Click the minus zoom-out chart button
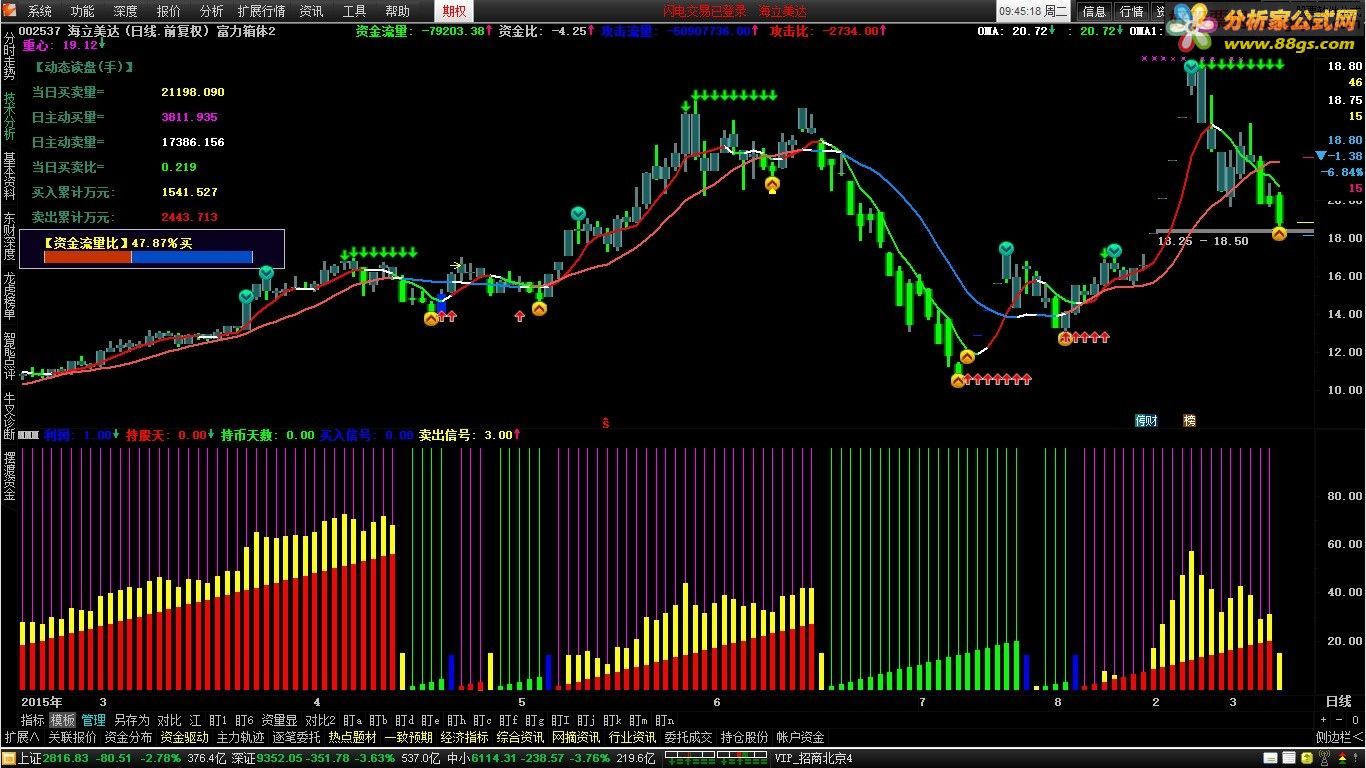The width and height of the screenshot is (1366, 768). [1340, 720]
